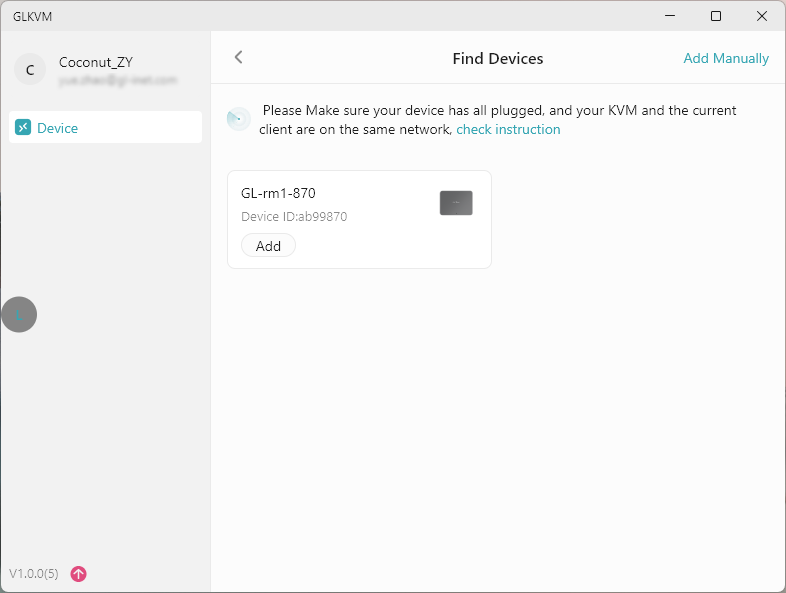This screenshot has height=593, width=786.
Task: Click the GL-rm1-870 device name
Action: [x=278, y=193]
